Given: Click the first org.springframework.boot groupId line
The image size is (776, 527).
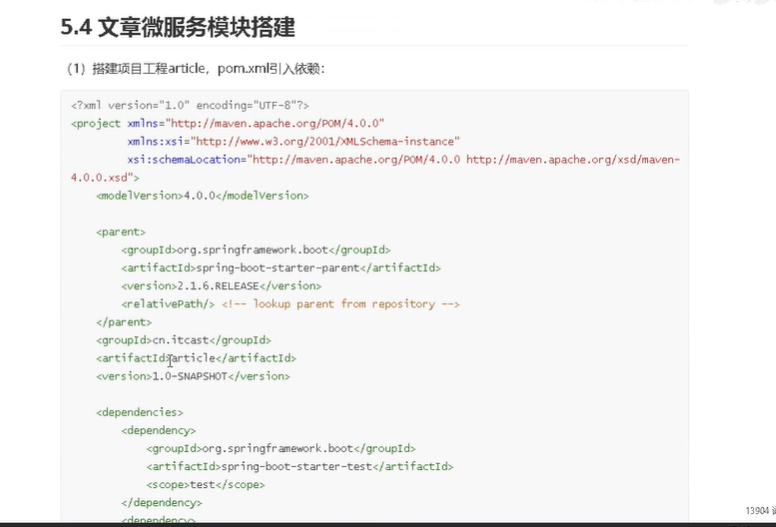Looking at the screenshot, I should click(256, 250).
